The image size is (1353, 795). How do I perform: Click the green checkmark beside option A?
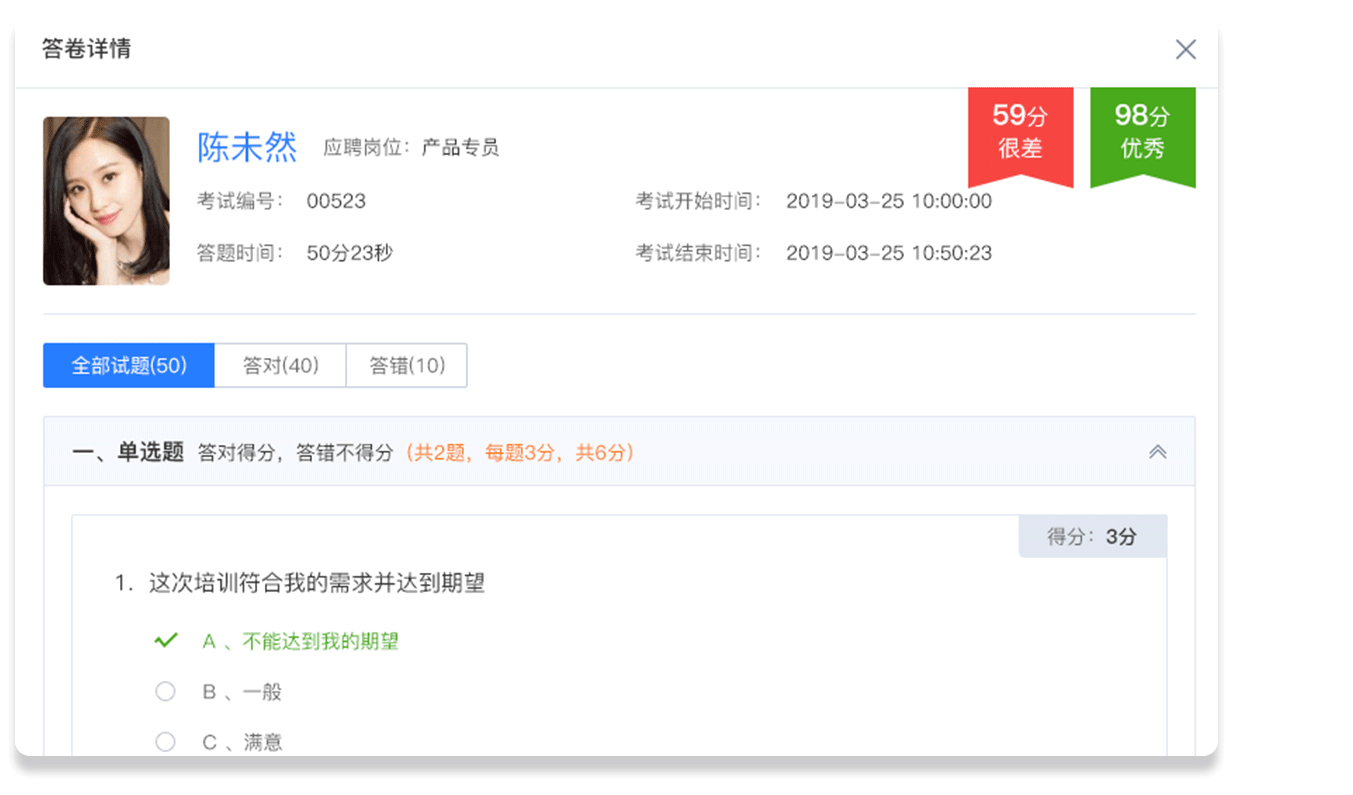[x=166, y=641]
